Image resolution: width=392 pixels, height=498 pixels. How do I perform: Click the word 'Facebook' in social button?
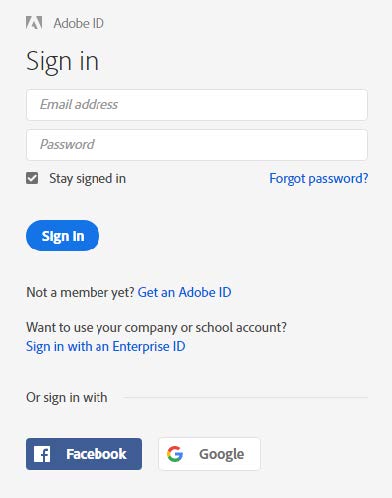point(96,454)
